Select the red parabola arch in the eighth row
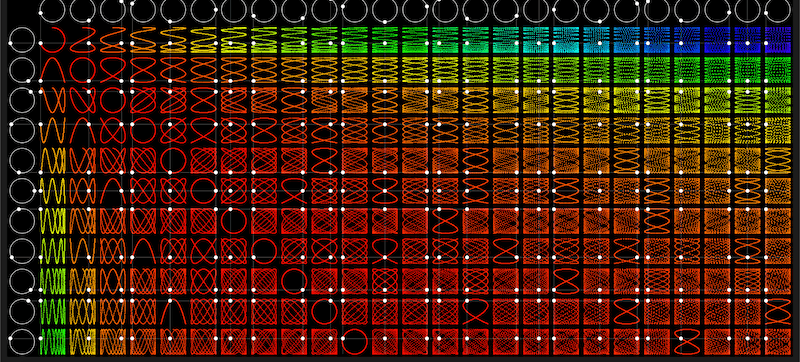 point(143,251)
